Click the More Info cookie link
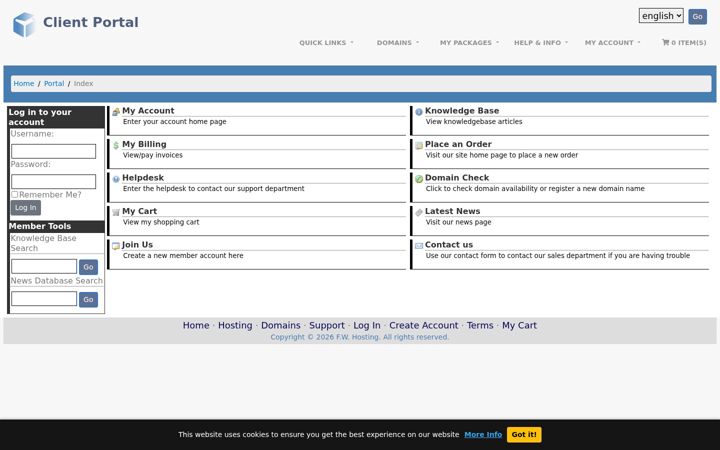Image resolution: width=720 pixels, height=450 pixels. 483,434
